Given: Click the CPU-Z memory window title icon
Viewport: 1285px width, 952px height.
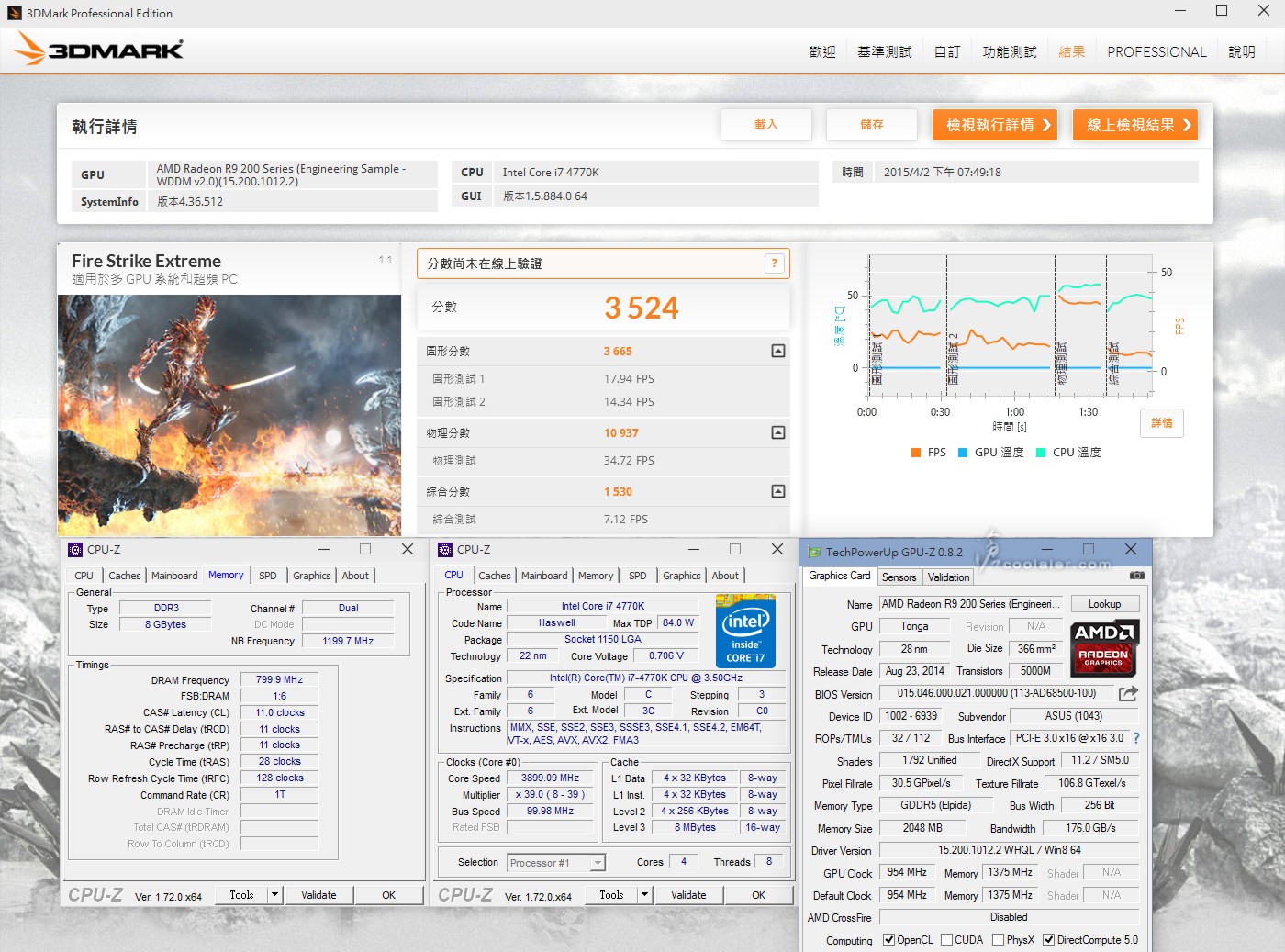Looking at the screenshot, I should coord(76,550).
